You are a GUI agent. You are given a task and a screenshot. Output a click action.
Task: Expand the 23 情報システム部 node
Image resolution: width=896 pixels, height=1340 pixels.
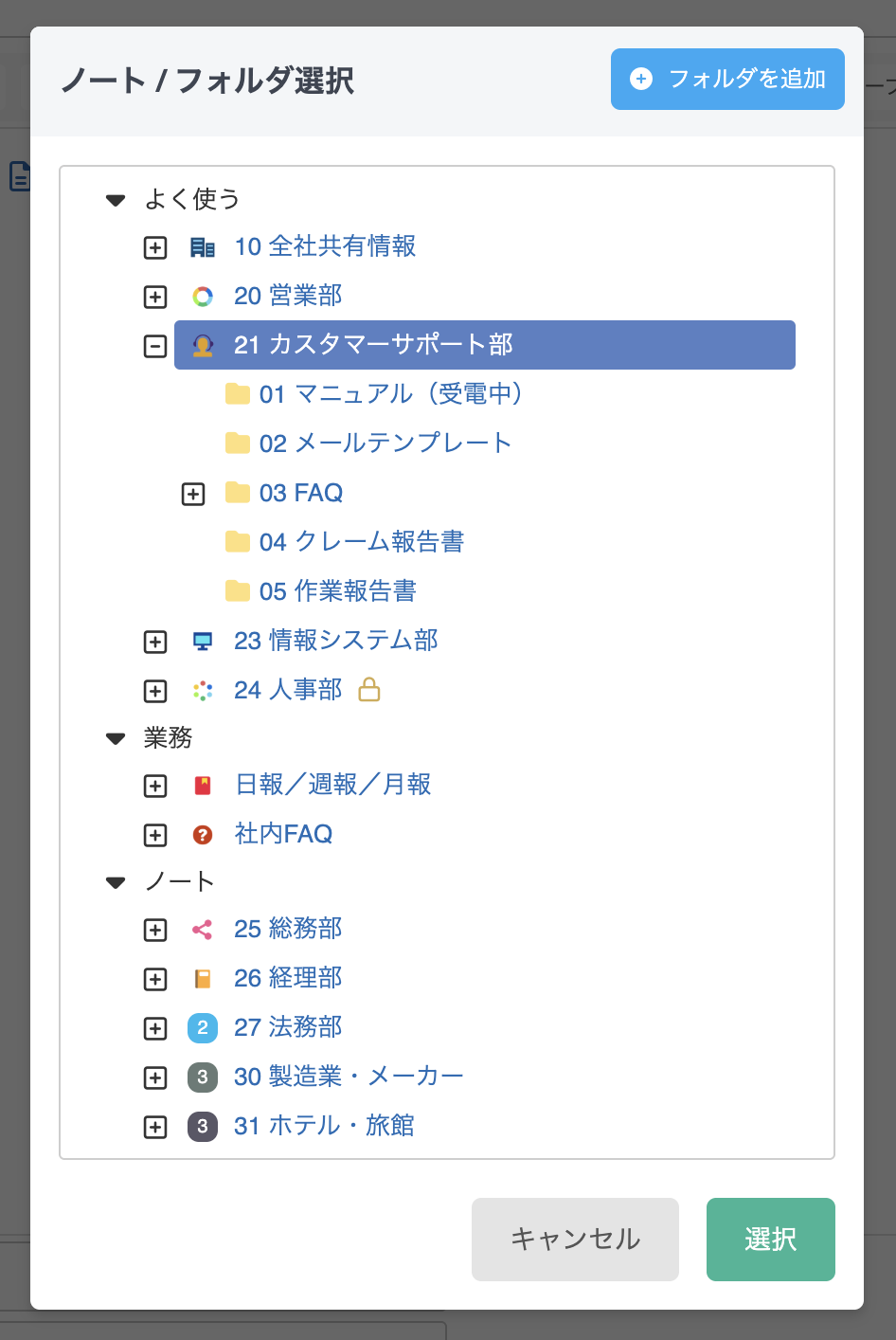coord(155,642)
